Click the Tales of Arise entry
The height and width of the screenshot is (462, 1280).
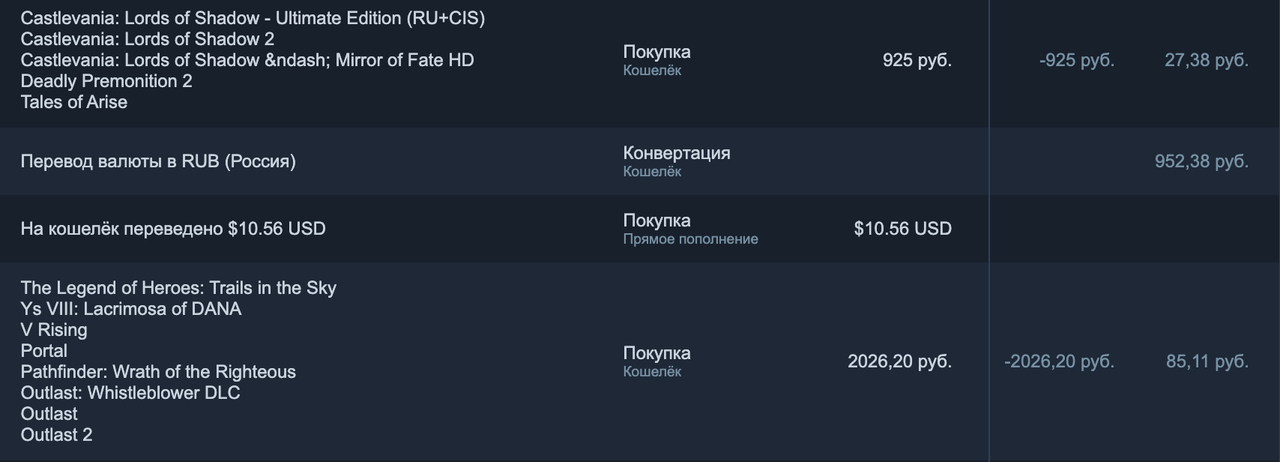point(74,102)
